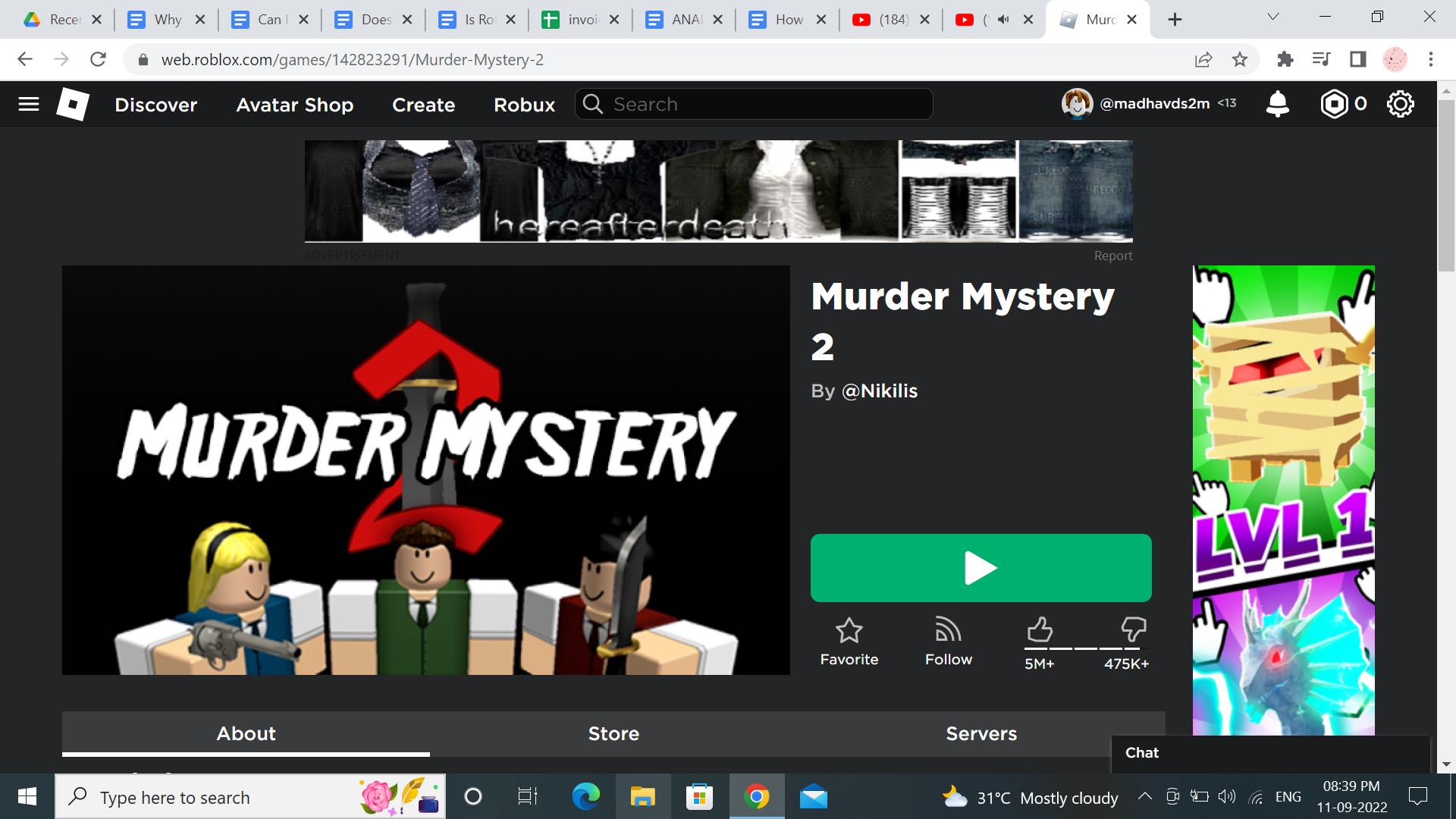Reload the current page
This screenshot has height=819, width=1456.
98,59
